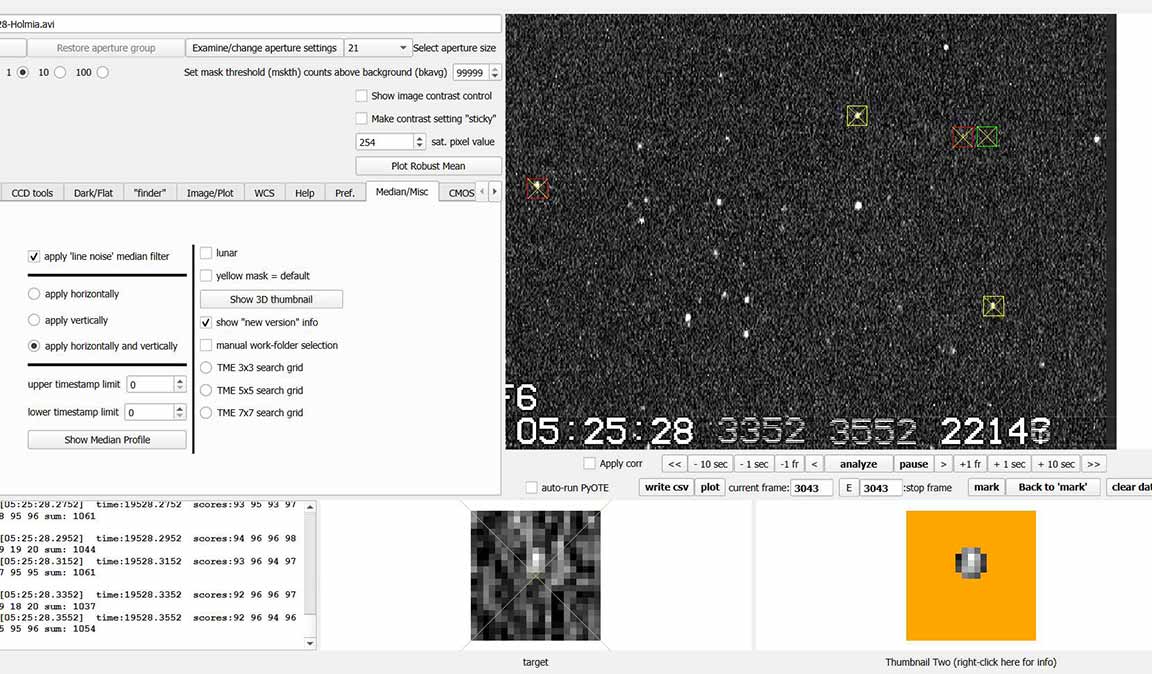Select the radio button labeled 10

point(60,72)
